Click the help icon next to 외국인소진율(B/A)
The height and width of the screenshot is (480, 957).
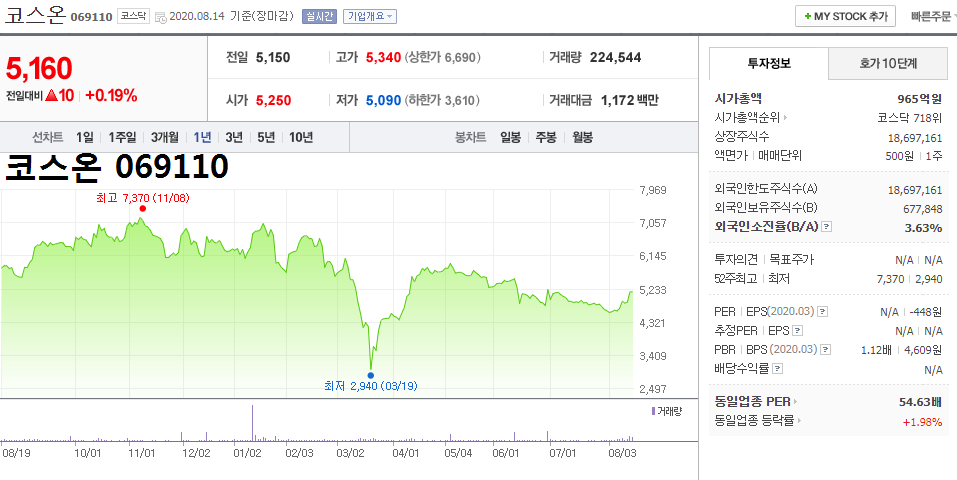click(x=826, y=227)
